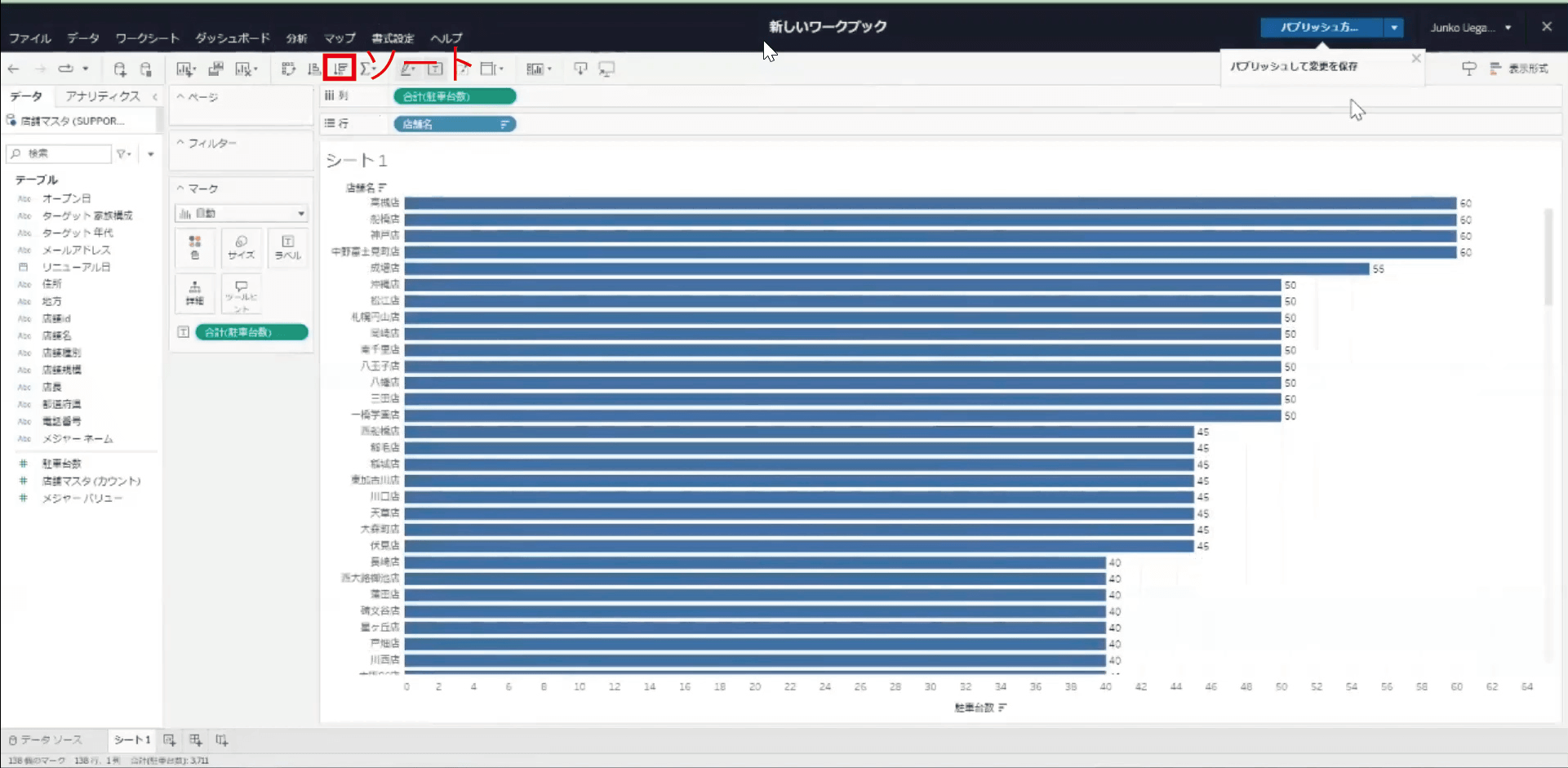Click the Show mark labels icon
The width and height of the screenshot is (1568, 768).
click(x=435, y=69)
